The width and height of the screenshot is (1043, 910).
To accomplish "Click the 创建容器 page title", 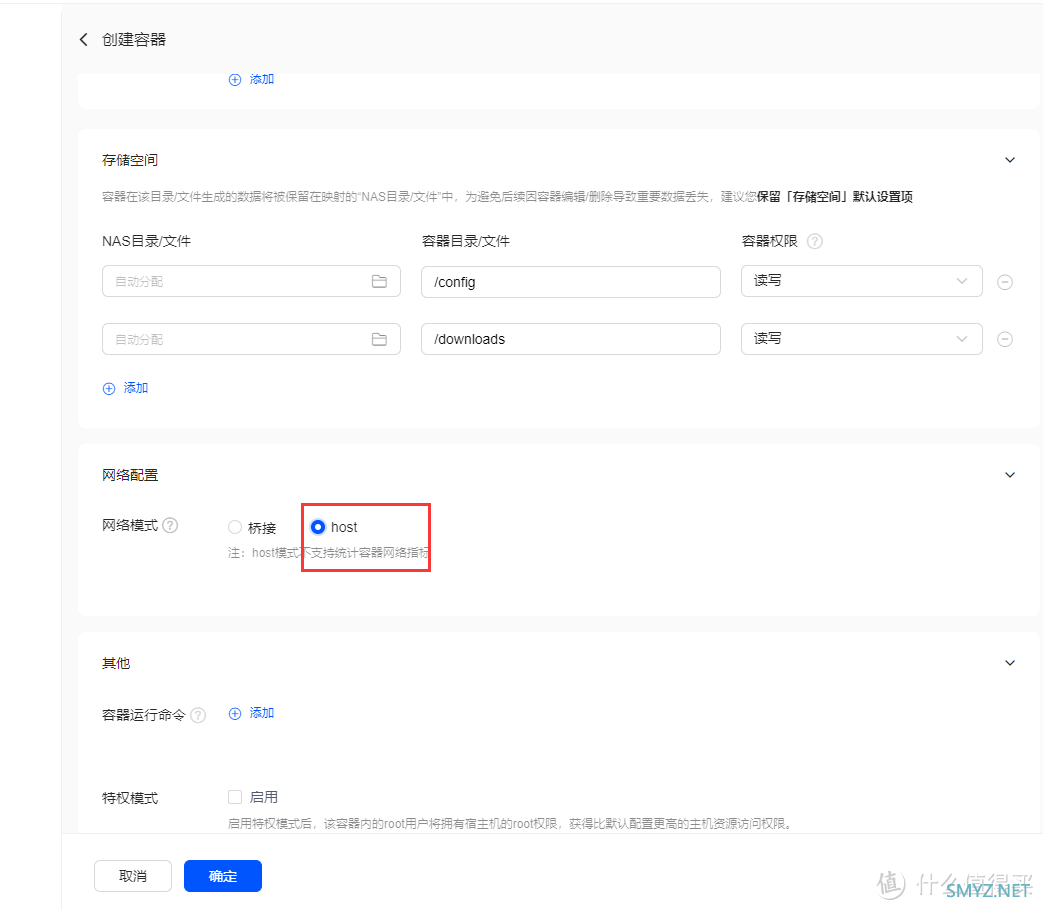I will (x=134, y=40).
